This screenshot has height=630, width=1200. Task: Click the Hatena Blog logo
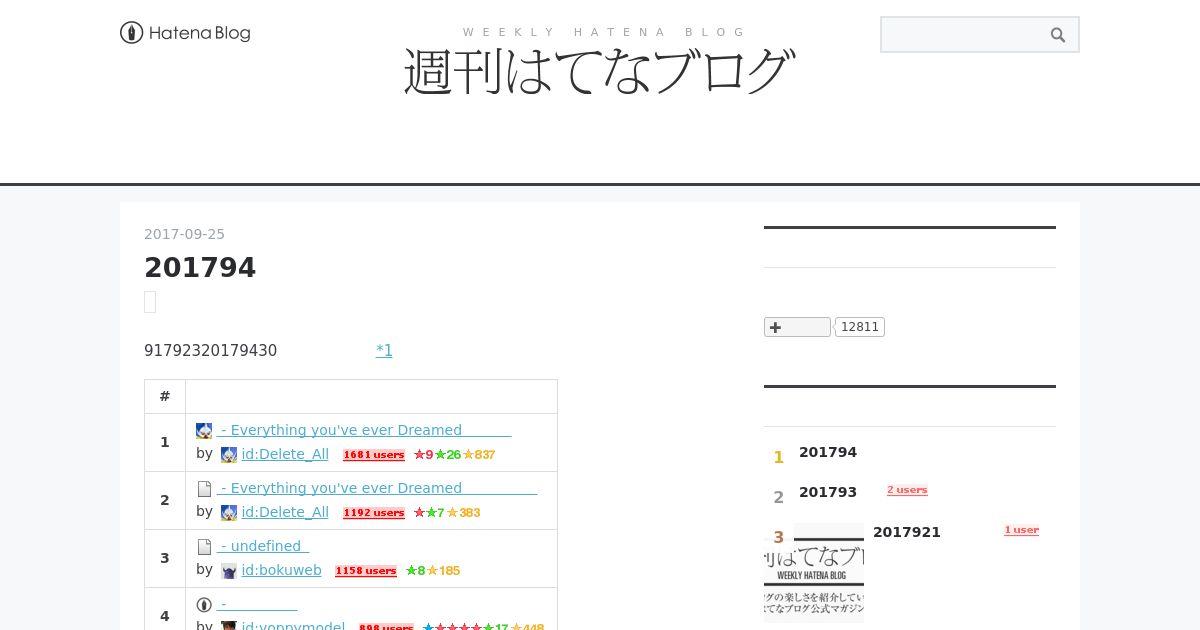(185, 33)
